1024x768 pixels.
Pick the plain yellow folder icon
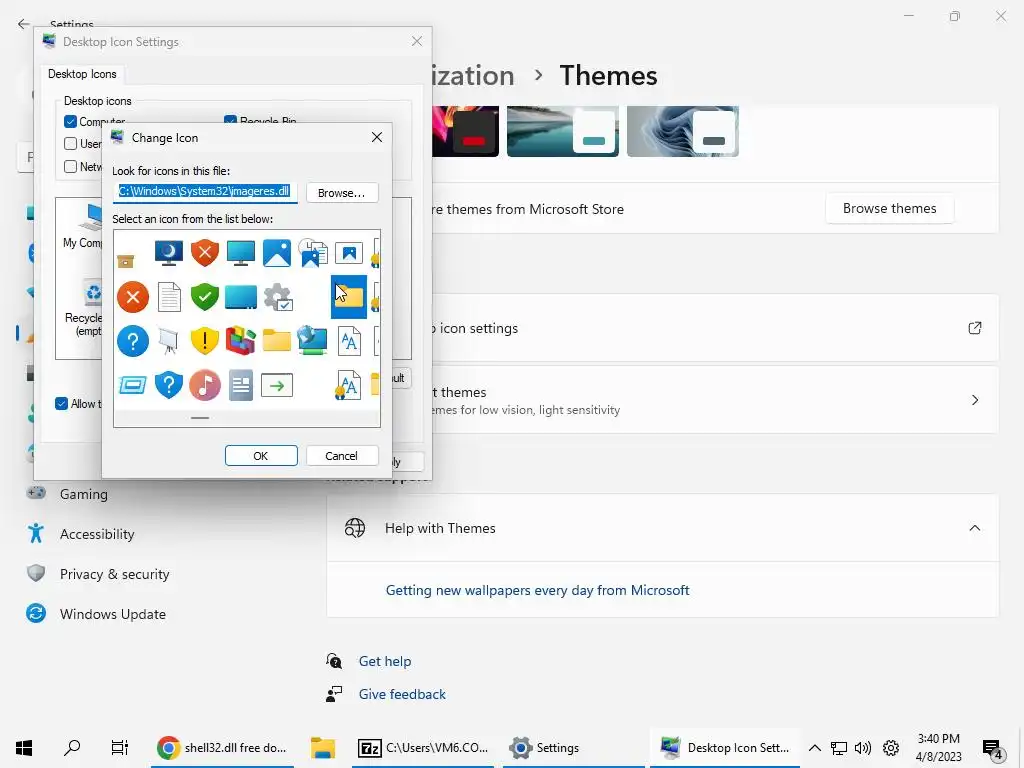[277, 341]
